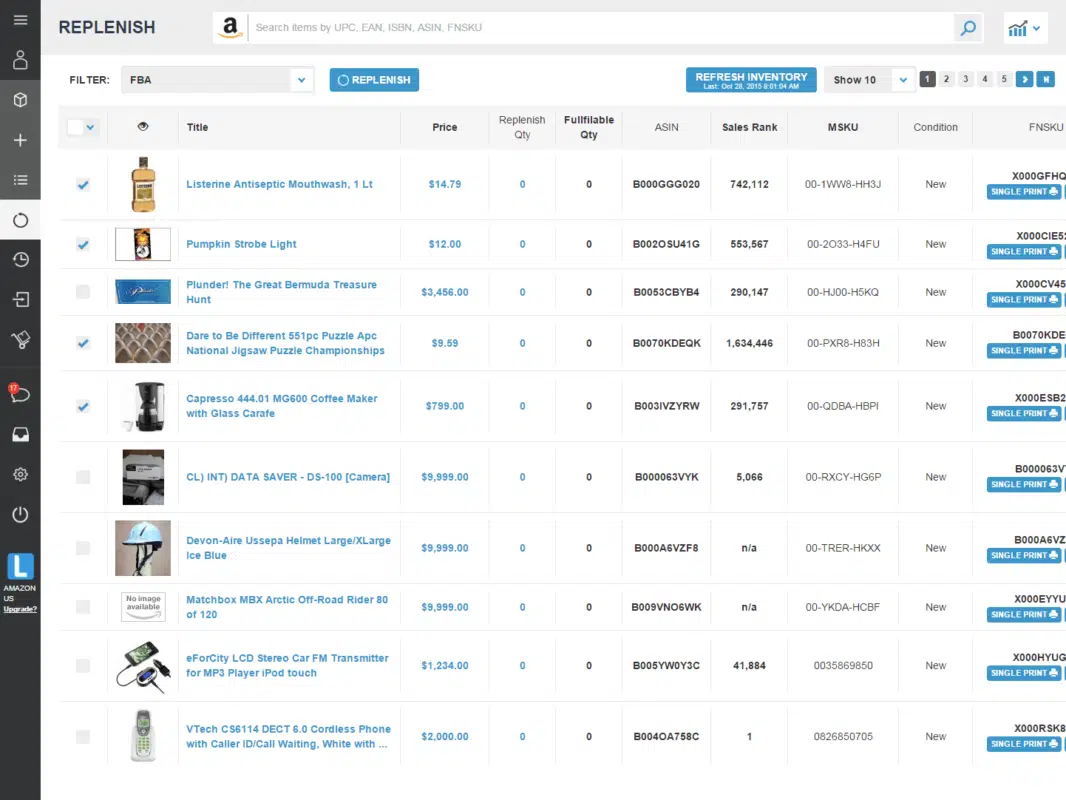This screenshot has width=1066, height=800.
Task: Expand the chart stats dropdown at top right
Action: 1025,28
